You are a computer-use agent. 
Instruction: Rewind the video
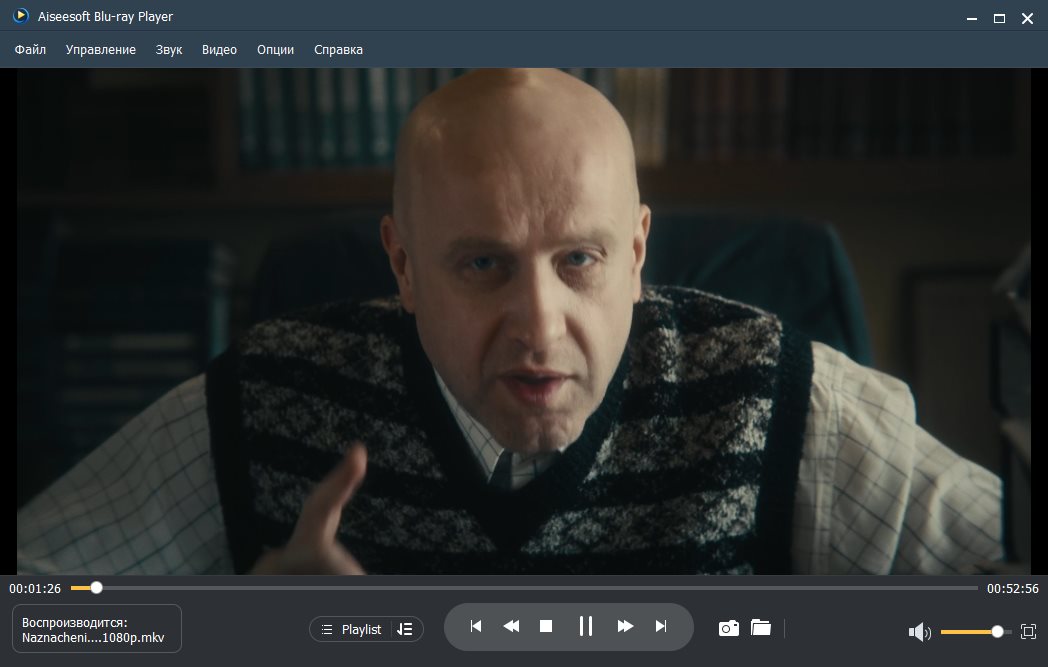[511, 627]
